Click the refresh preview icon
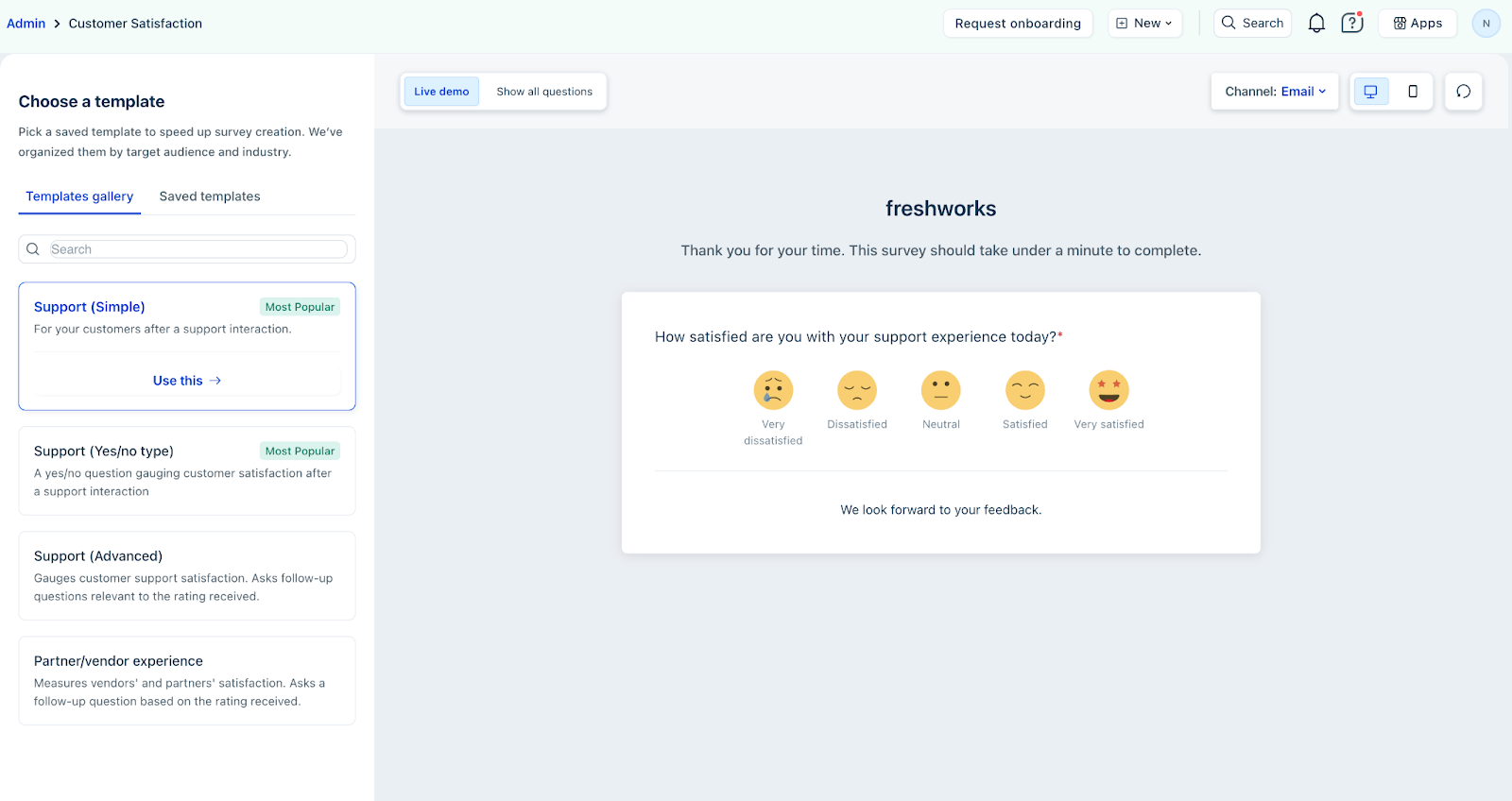The height and width of the screenshot is (801, 1512). pyautogui.click(x=1463, y=92)
